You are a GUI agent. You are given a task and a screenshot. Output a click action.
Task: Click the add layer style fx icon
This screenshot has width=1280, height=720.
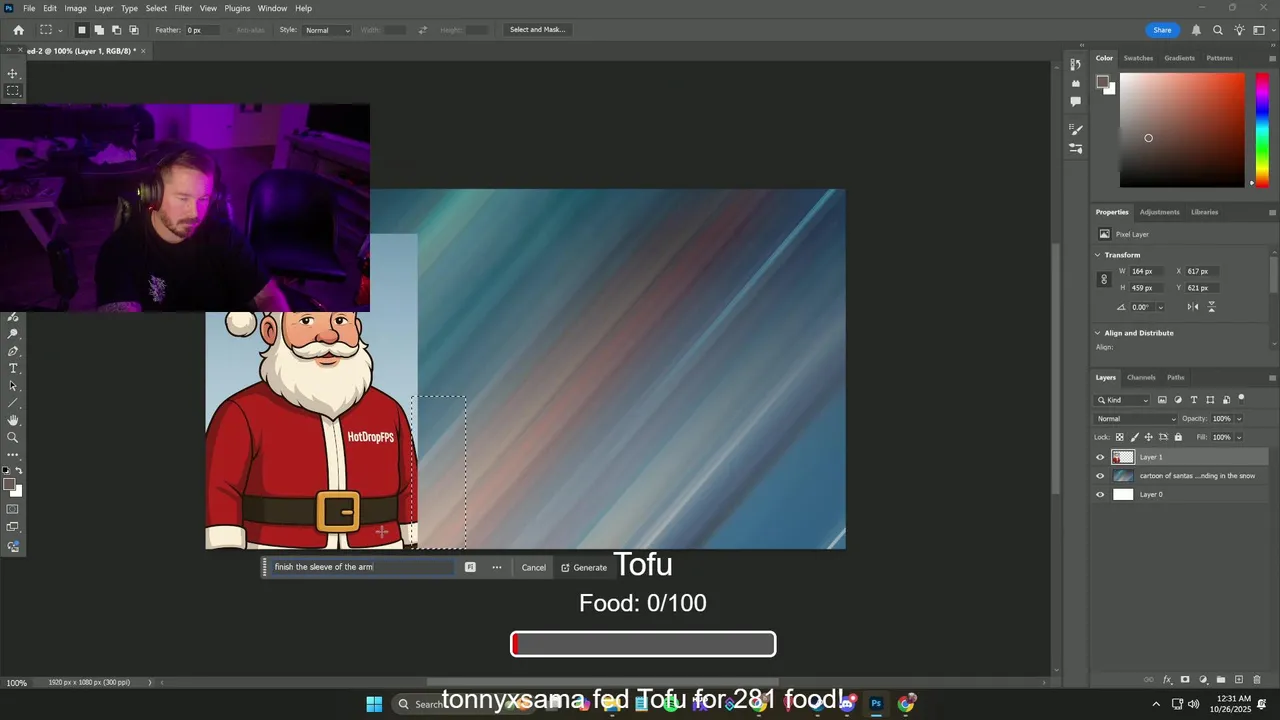[1167, 680]
